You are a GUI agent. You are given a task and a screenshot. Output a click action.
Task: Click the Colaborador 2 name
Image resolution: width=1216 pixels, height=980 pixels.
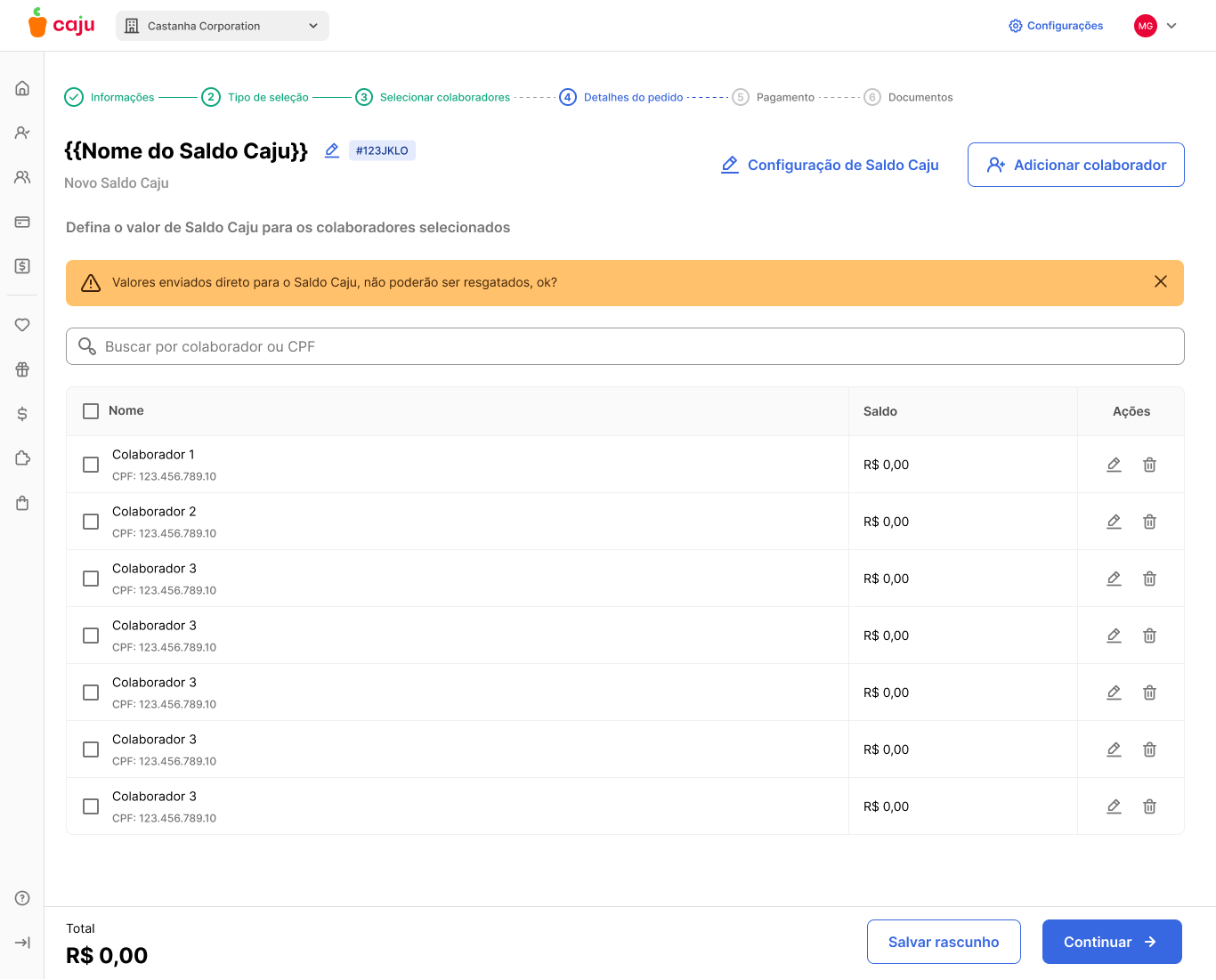(154, 511)
